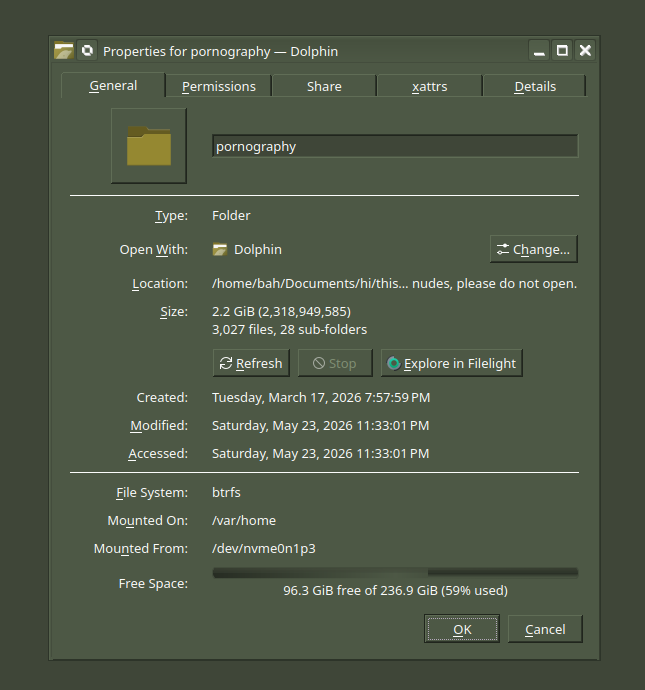The height and width of the screenshot is (690, 645).
Task: Click the Dolphin folder icon in title bar
Action: [64, 51]
